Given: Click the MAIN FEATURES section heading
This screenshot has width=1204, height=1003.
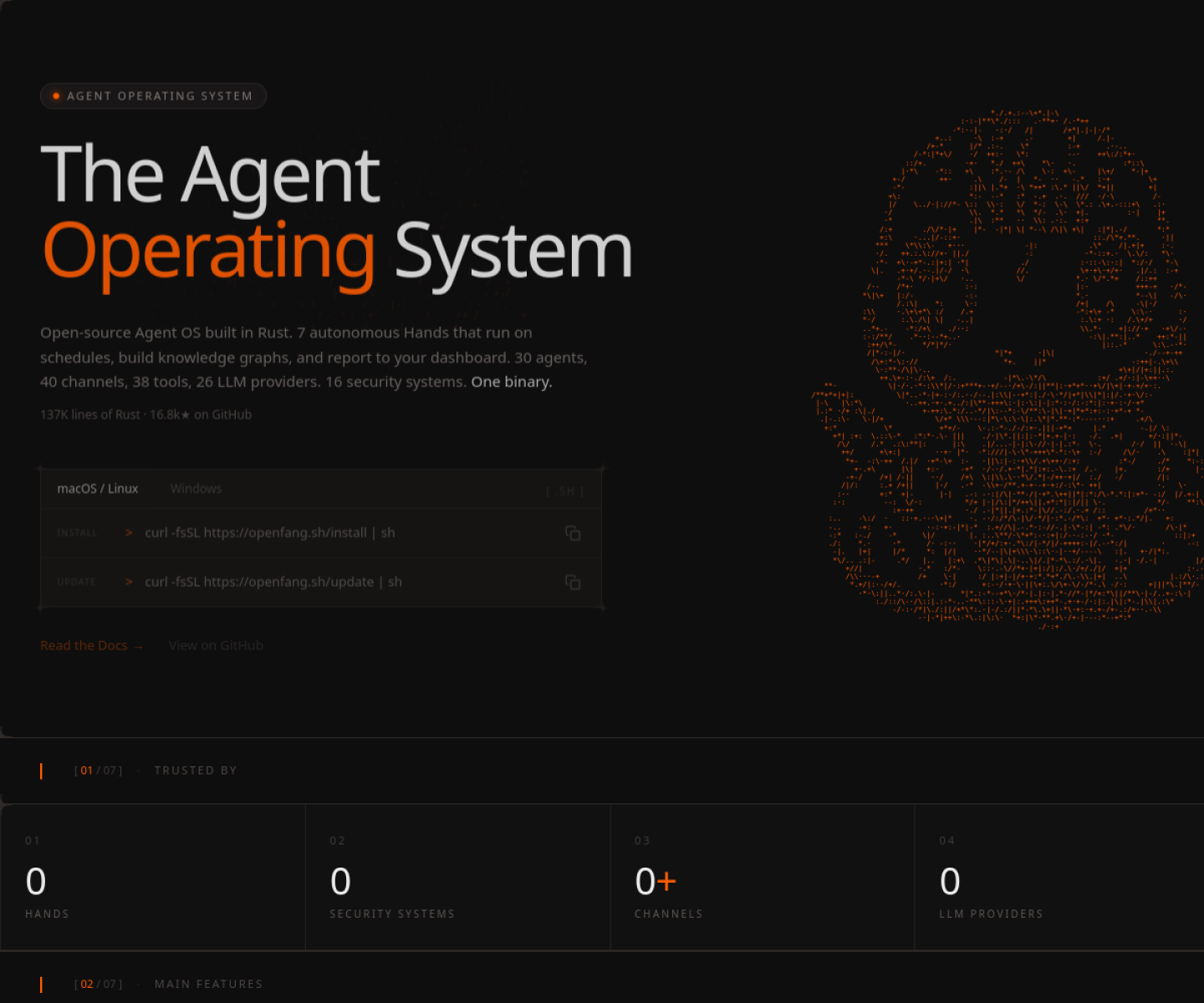Looking at the screenshot, I should point(208,984).
